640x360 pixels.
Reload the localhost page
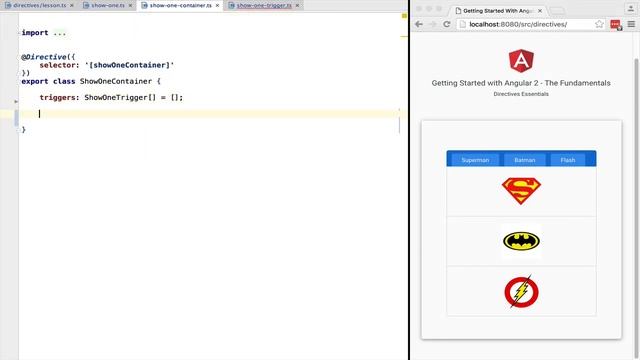[x=447, y=24]
